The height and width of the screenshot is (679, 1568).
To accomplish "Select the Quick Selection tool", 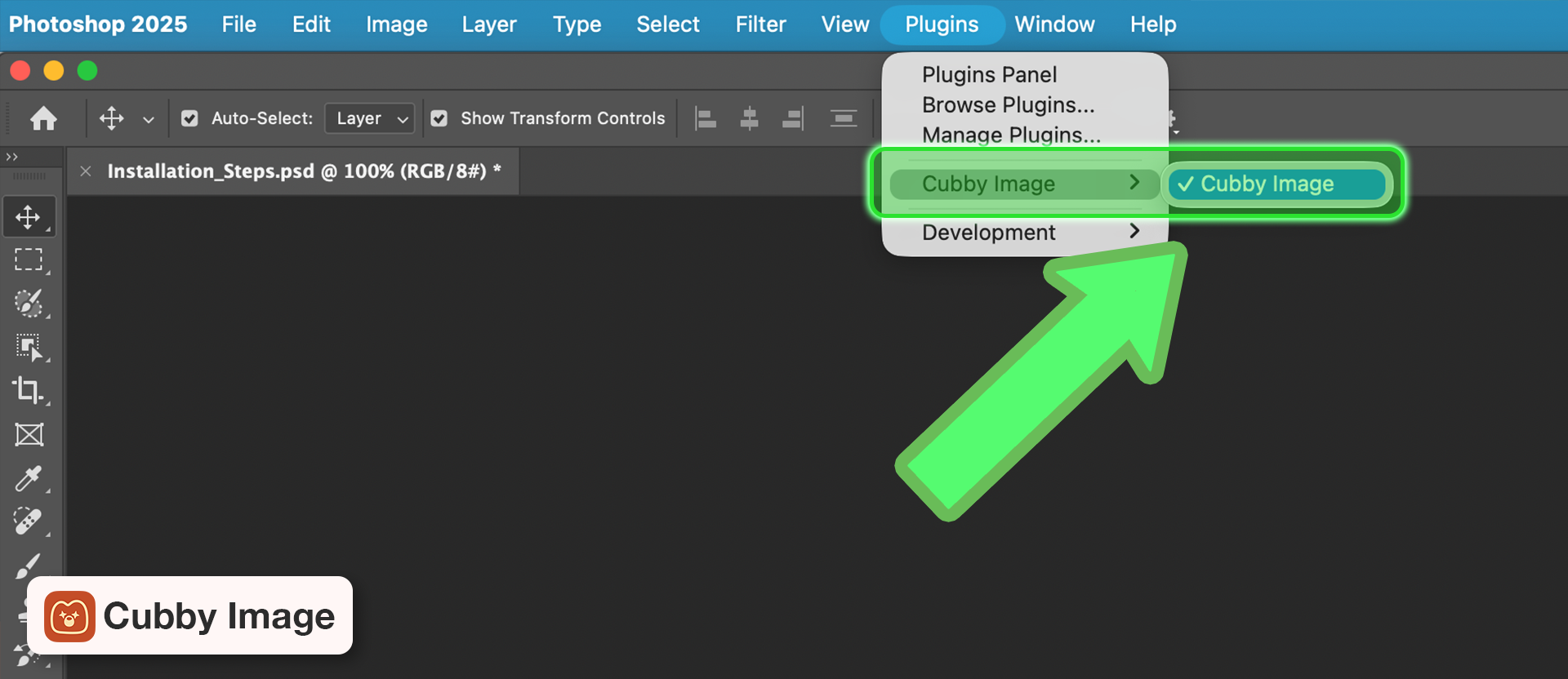I will [x=29, y=303].
